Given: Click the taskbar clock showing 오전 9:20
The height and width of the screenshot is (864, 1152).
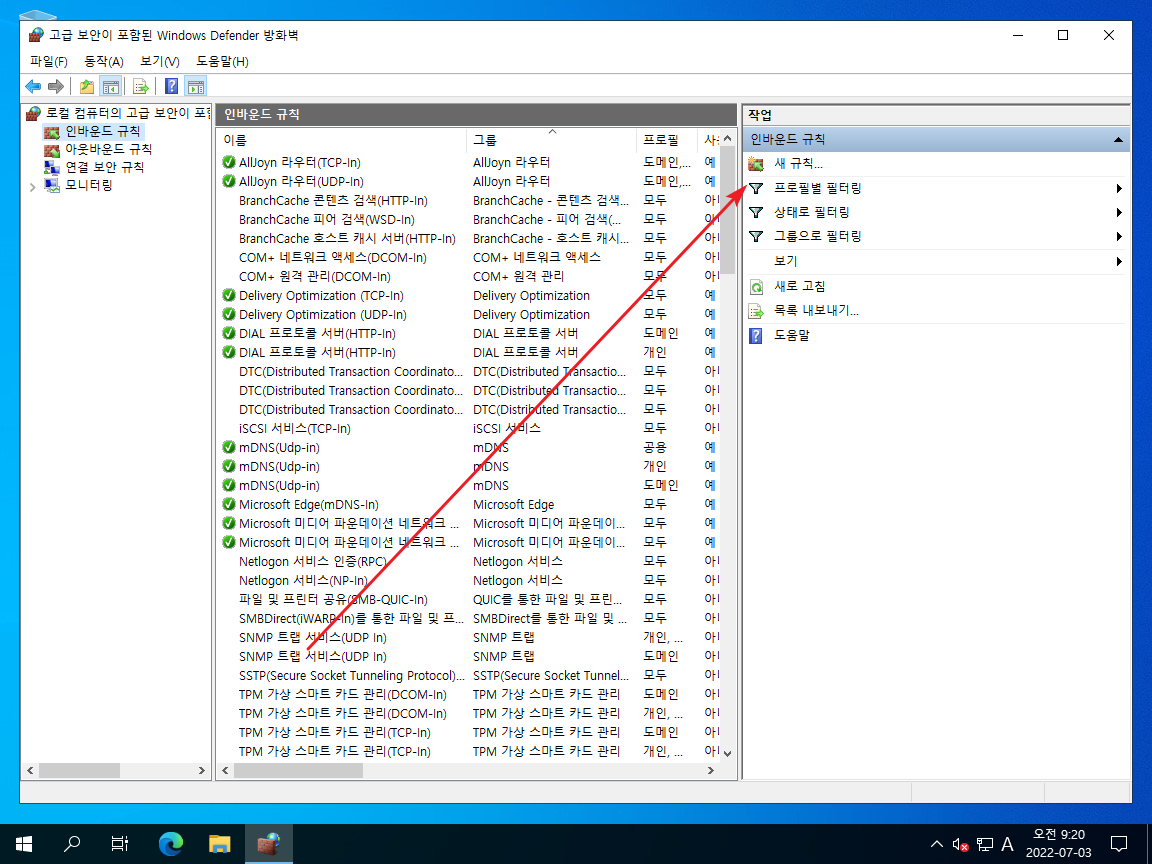Looking at the screenshot, I should click(x=1059, y=843).
